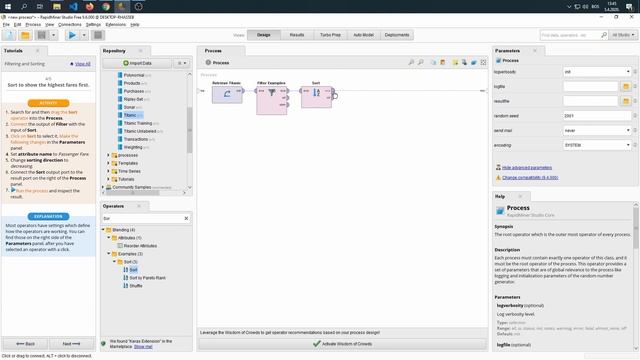Select the Polynomial data set
The image size is (640, 360).
coord(134,75)
